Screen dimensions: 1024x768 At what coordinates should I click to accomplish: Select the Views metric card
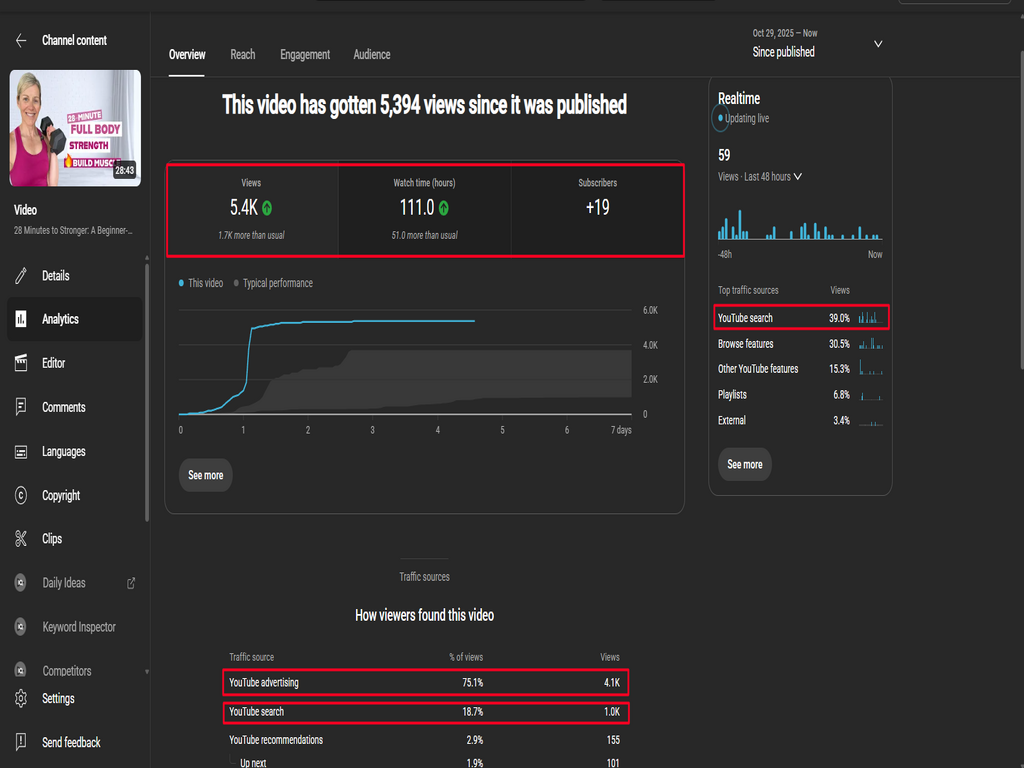[253, 210]
